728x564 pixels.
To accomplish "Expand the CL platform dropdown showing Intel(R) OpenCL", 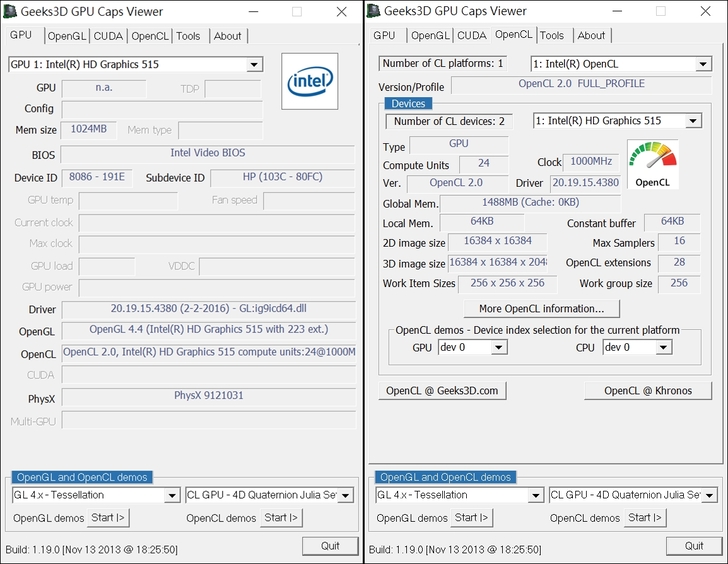I will click(619, 64).
